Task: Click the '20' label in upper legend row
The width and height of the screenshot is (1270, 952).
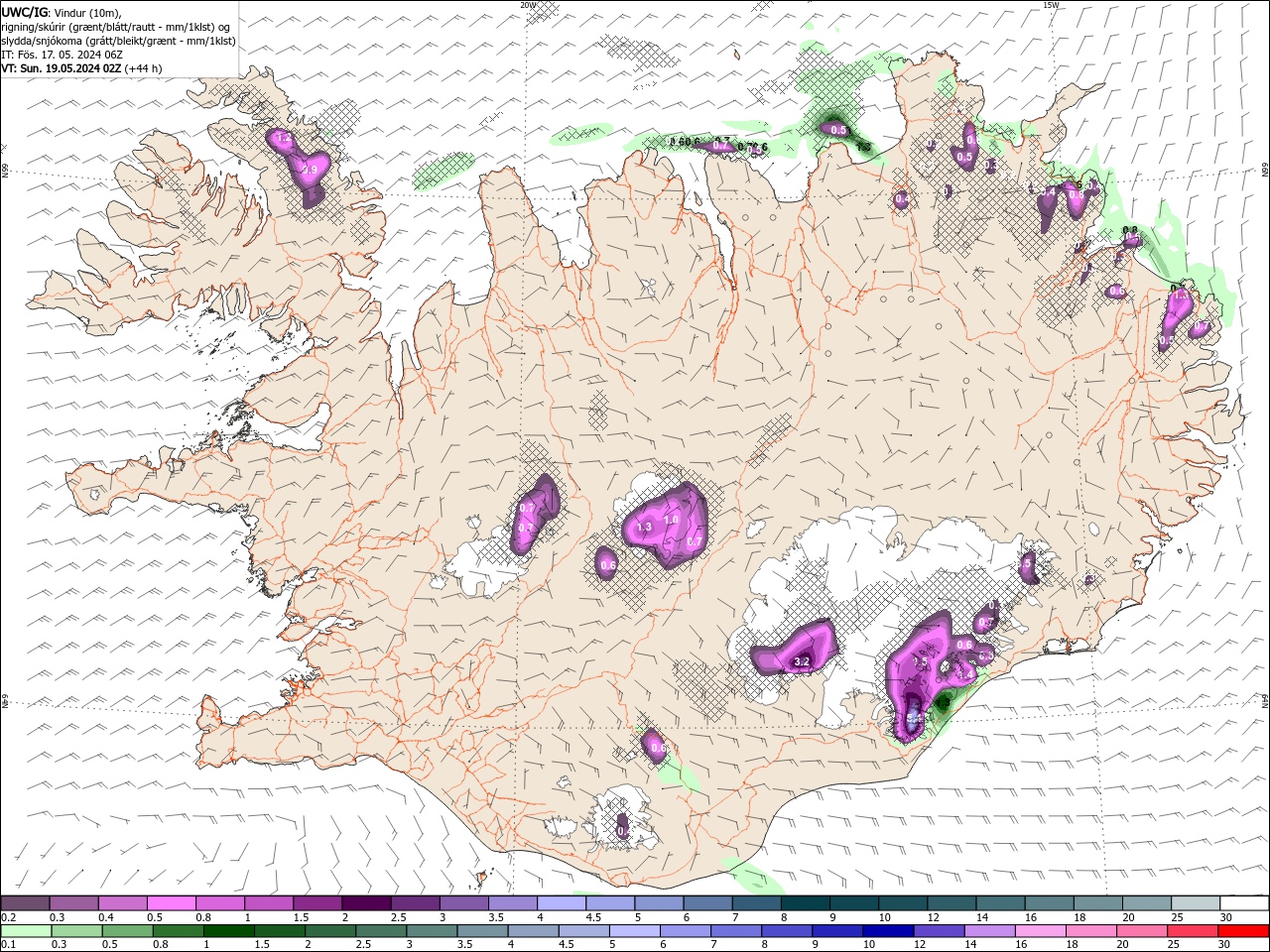Action: coord(1128,917)
